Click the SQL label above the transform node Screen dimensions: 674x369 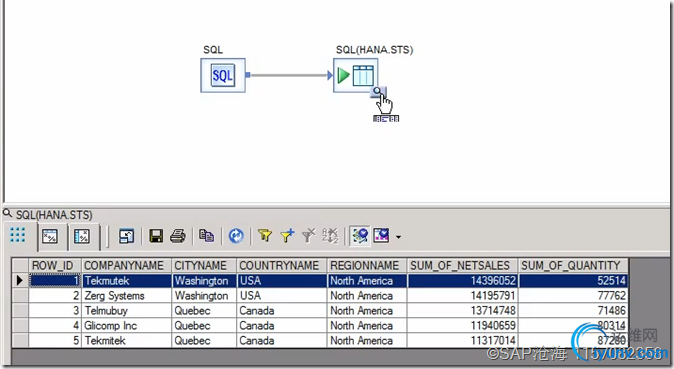tap(213, 50)
